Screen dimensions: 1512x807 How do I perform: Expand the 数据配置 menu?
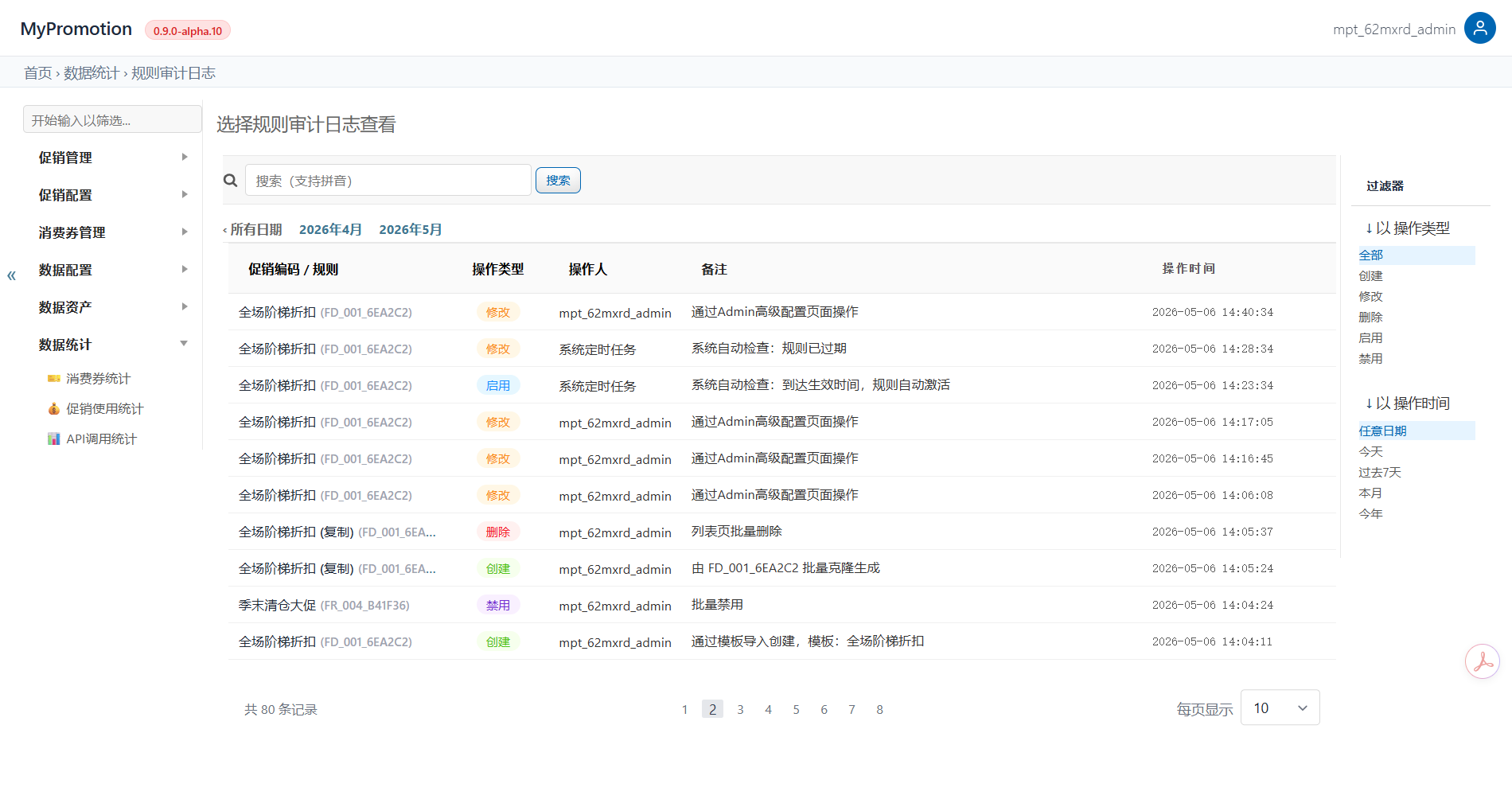(112, 270)
